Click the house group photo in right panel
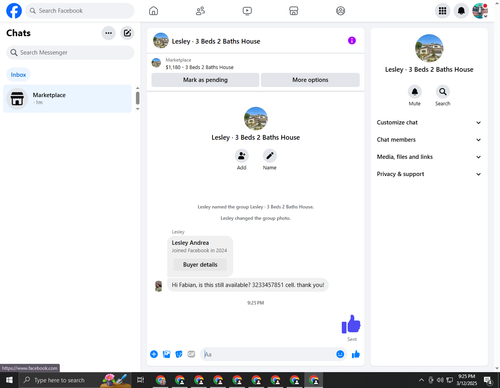 coord(429,48)
